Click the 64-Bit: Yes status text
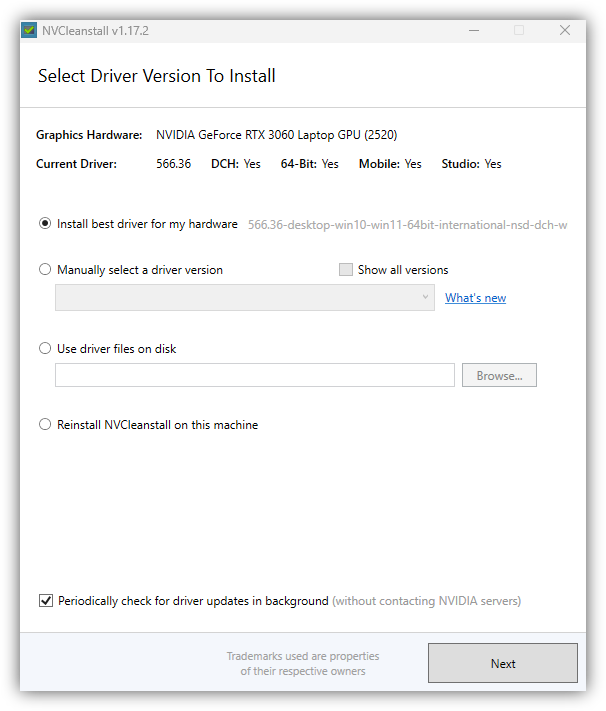The image size is (606, 711). pos(310,164)
